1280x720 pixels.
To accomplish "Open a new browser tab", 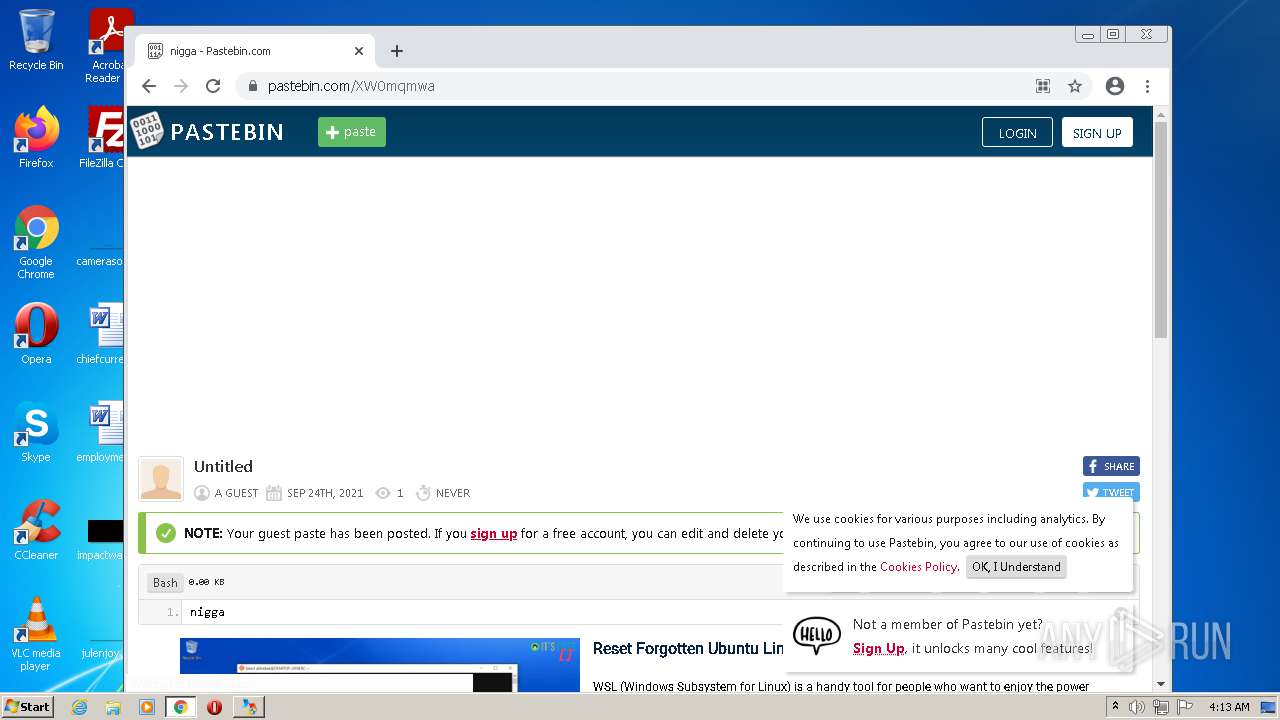I will click(x=397, y=51).
